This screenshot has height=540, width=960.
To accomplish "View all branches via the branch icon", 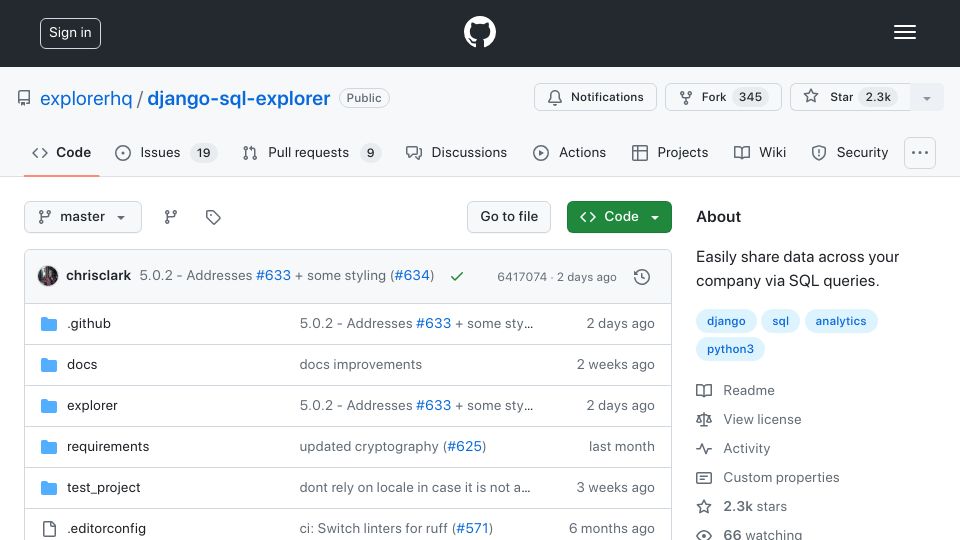I will [171, 217].
